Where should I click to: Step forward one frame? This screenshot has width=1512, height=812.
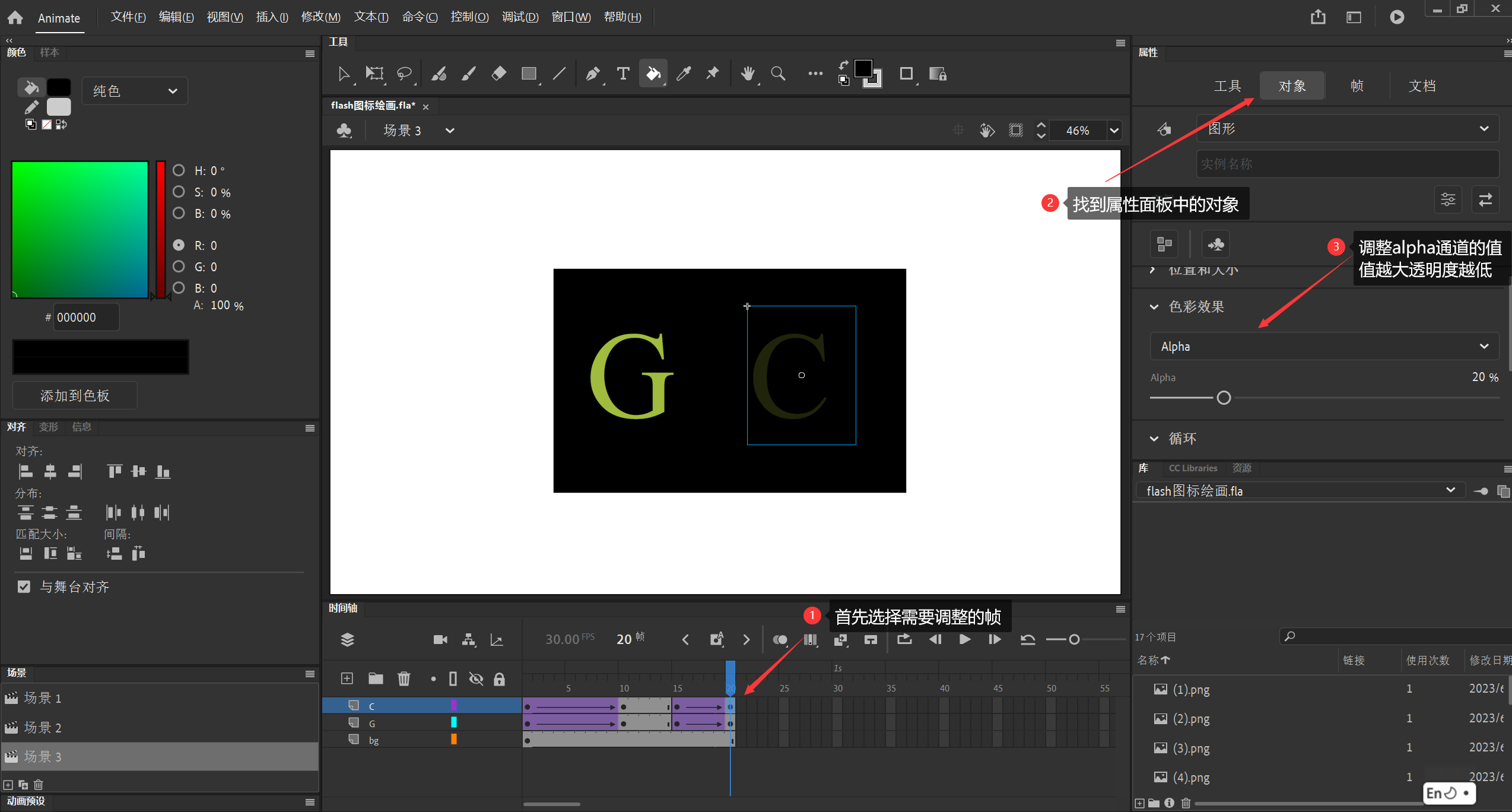pyautogui.click(x=995, y=639)
